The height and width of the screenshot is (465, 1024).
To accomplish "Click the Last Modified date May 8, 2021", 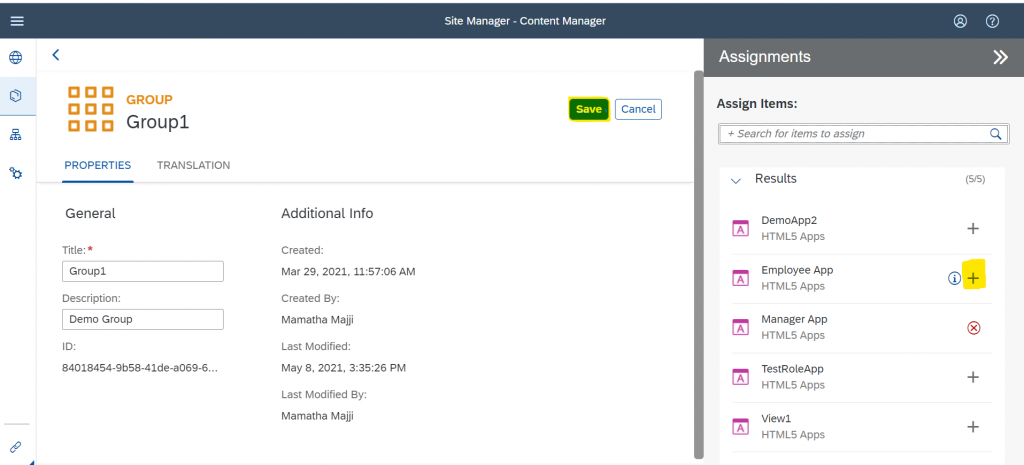I will [344, 368].
